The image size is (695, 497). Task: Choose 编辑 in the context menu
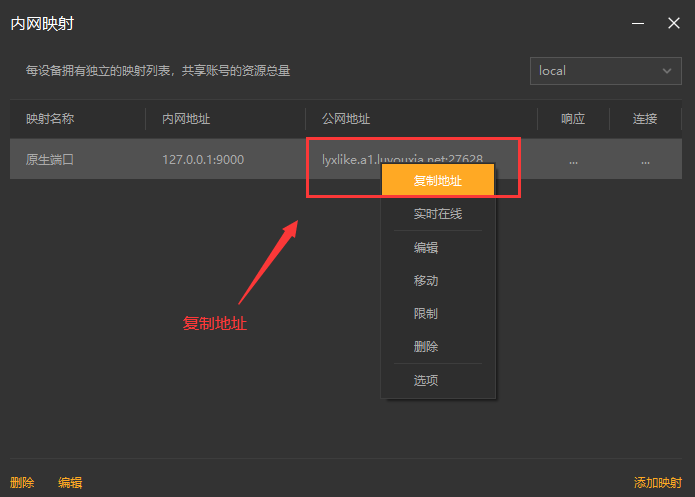click(x=438, y=247)
